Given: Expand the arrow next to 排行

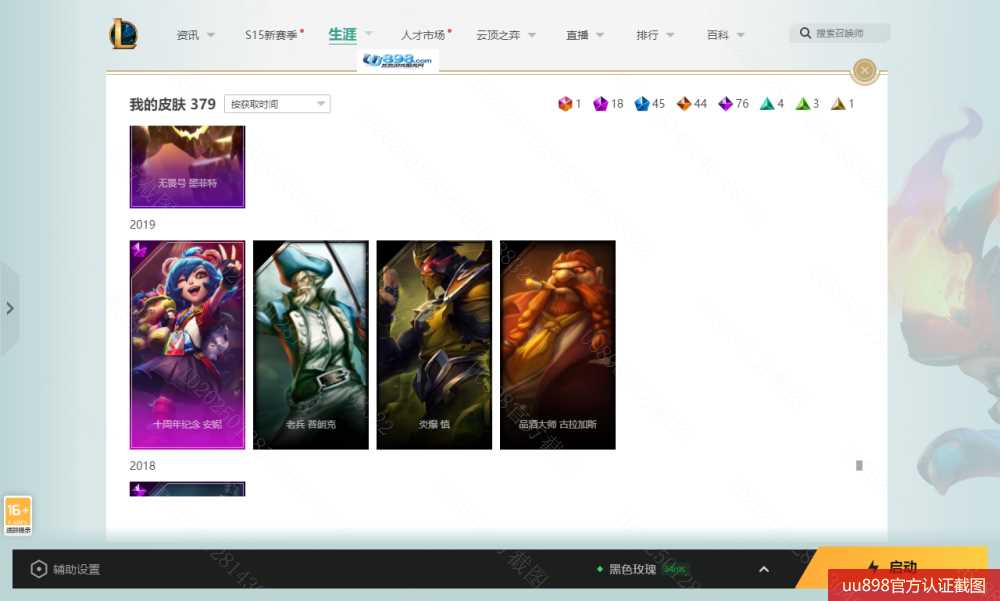Looking at the screenshot, I should [x=670, y=35].
